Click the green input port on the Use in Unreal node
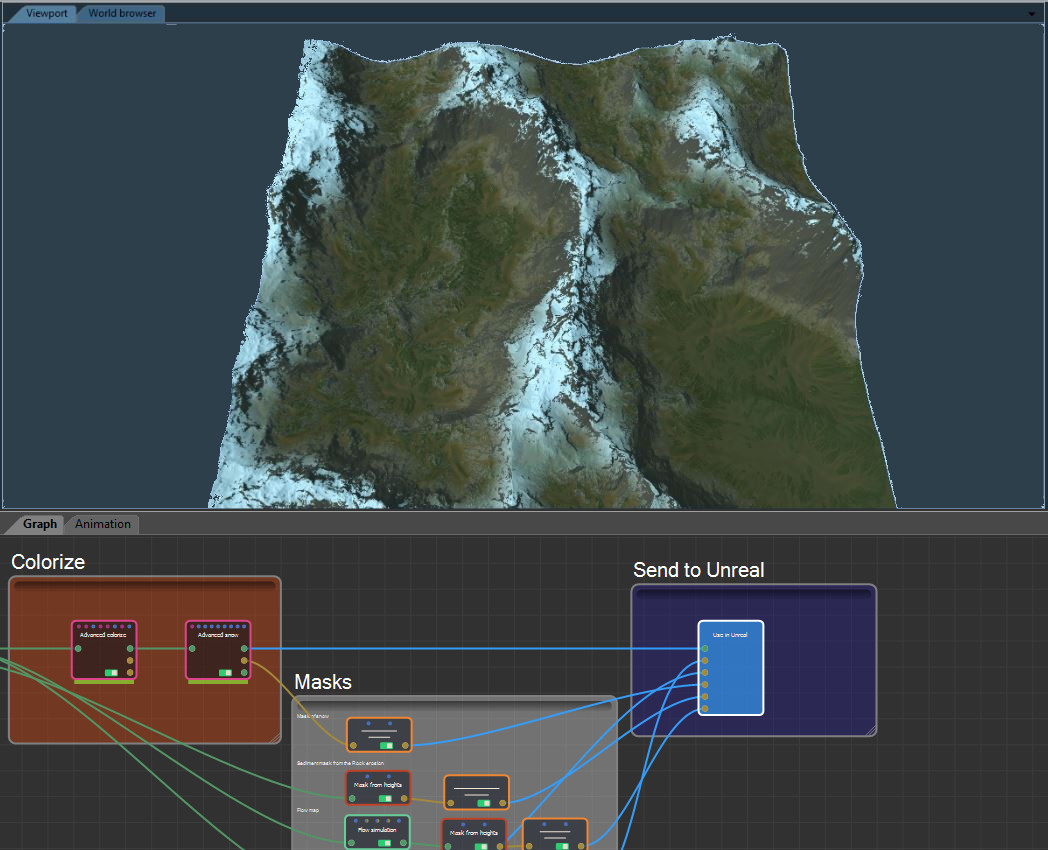 click(705, 648)
